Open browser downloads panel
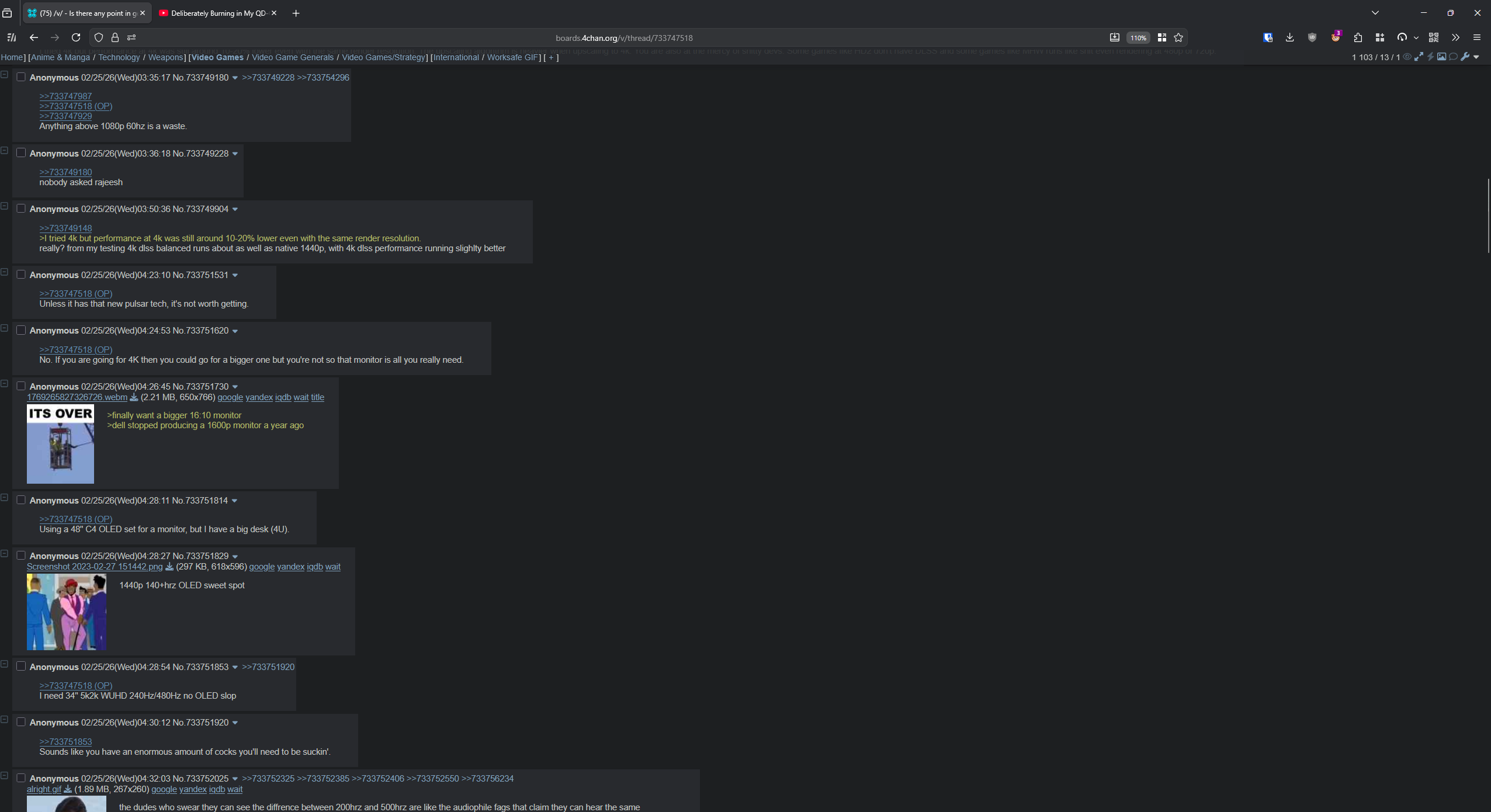Image resolution: width=1491 pixels, height=812 pixels. pos(1290,37)
